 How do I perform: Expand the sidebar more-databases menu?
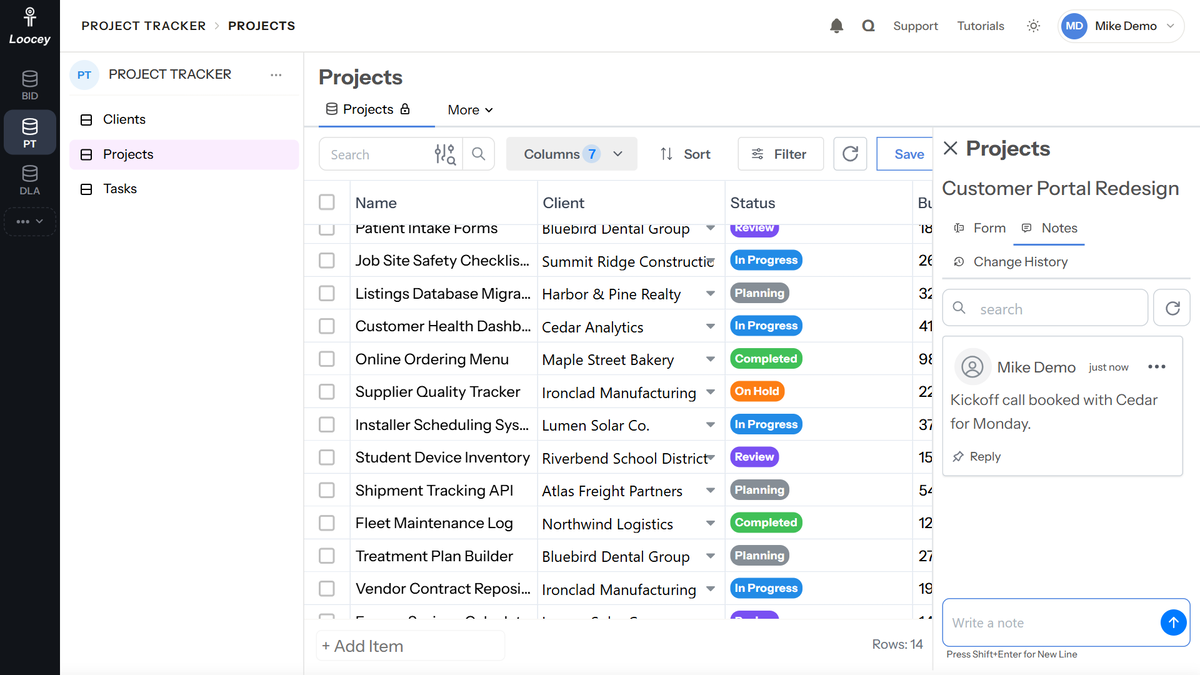click(30, 221)
